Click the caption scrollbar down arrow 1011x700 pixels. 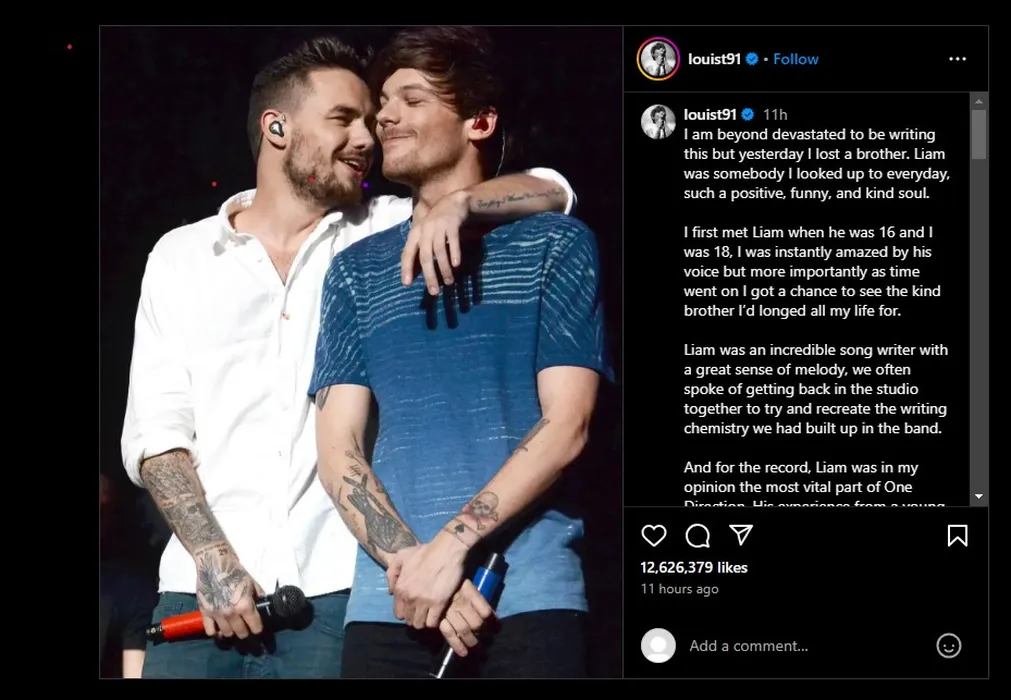[979, 496]
